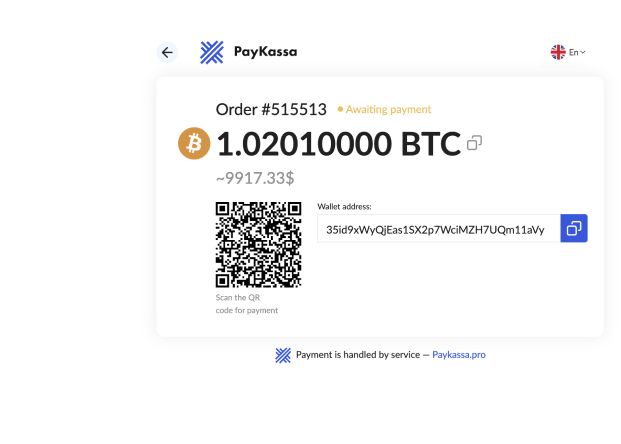Copy the BTC amount with gray copy icon
Image resolution: width=621 pixels, height=444 pixels.
point(474,143)
